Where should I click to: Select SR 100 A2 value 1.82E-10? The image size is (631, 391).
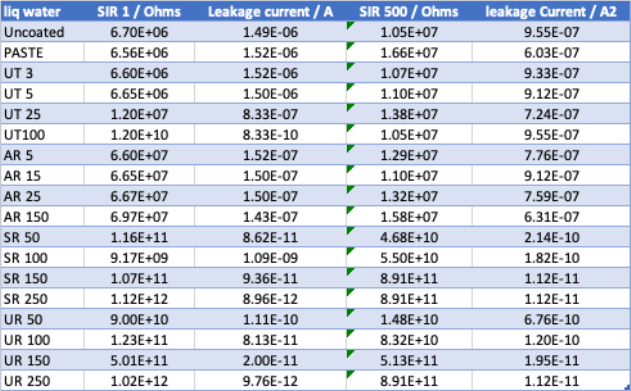[552, 258]
